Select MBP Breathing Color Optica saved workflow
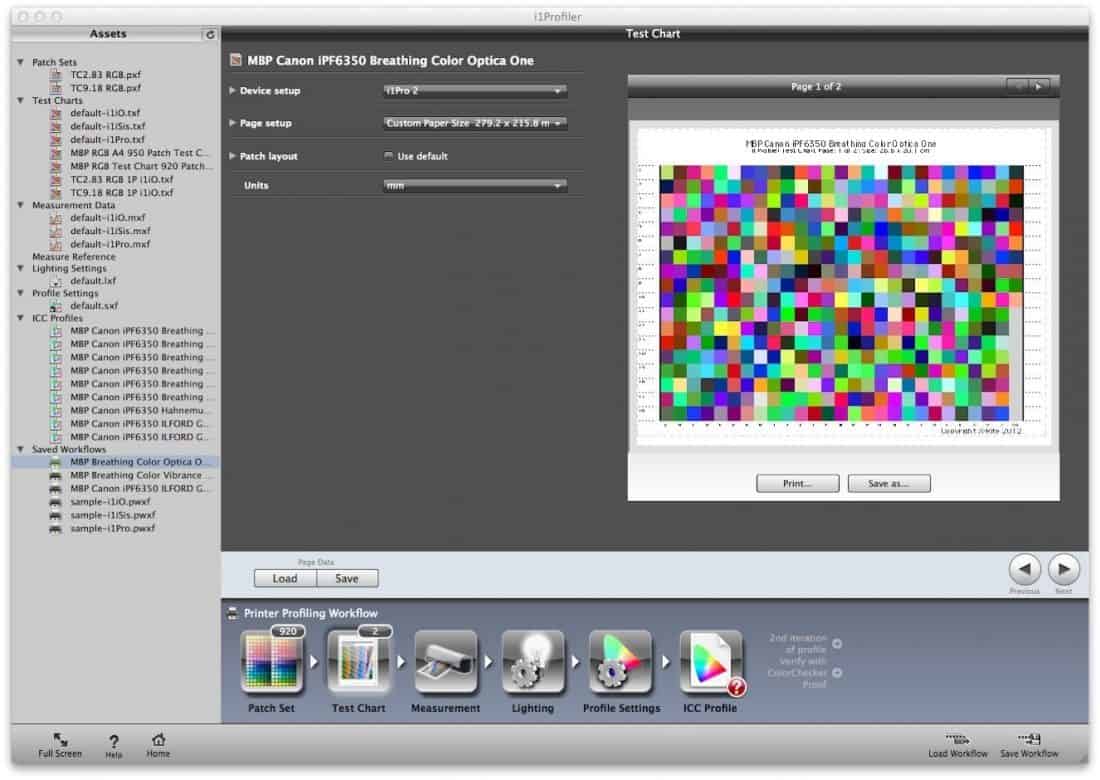Screen dimensions: 1100x780 [x=140, y=462]
